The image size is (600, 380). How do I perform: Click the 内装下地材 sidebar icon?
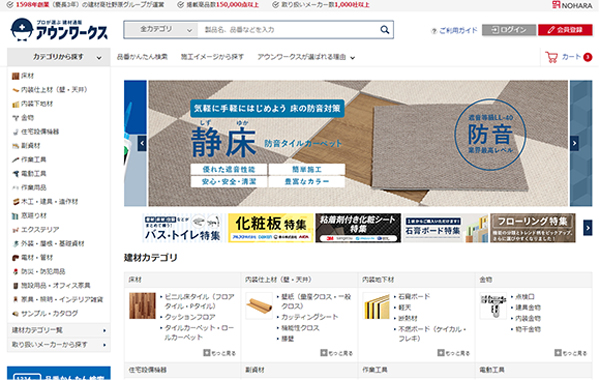click(x=15, y=104)
